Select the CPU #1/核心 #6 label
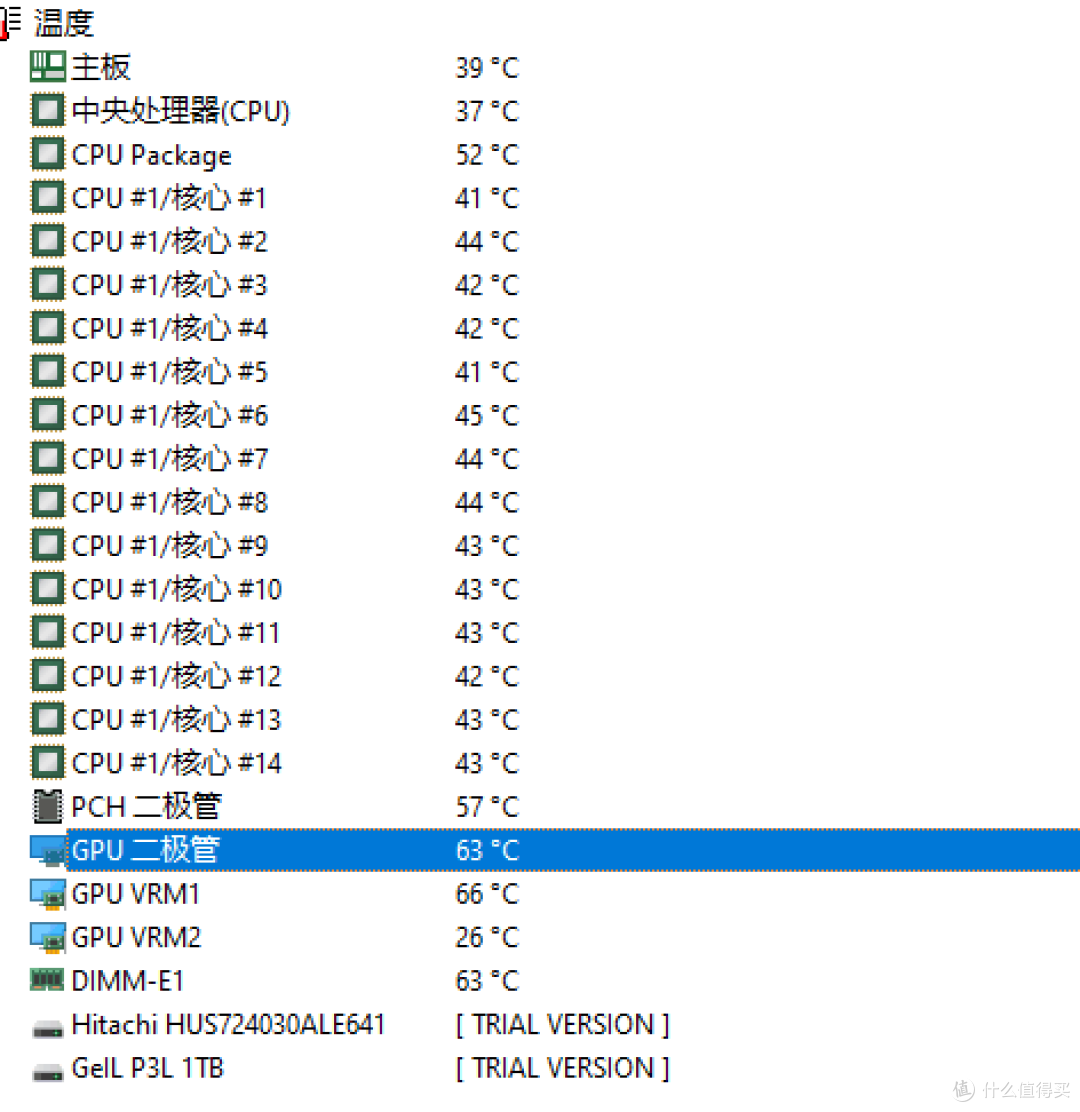 (x=170, y=416)
